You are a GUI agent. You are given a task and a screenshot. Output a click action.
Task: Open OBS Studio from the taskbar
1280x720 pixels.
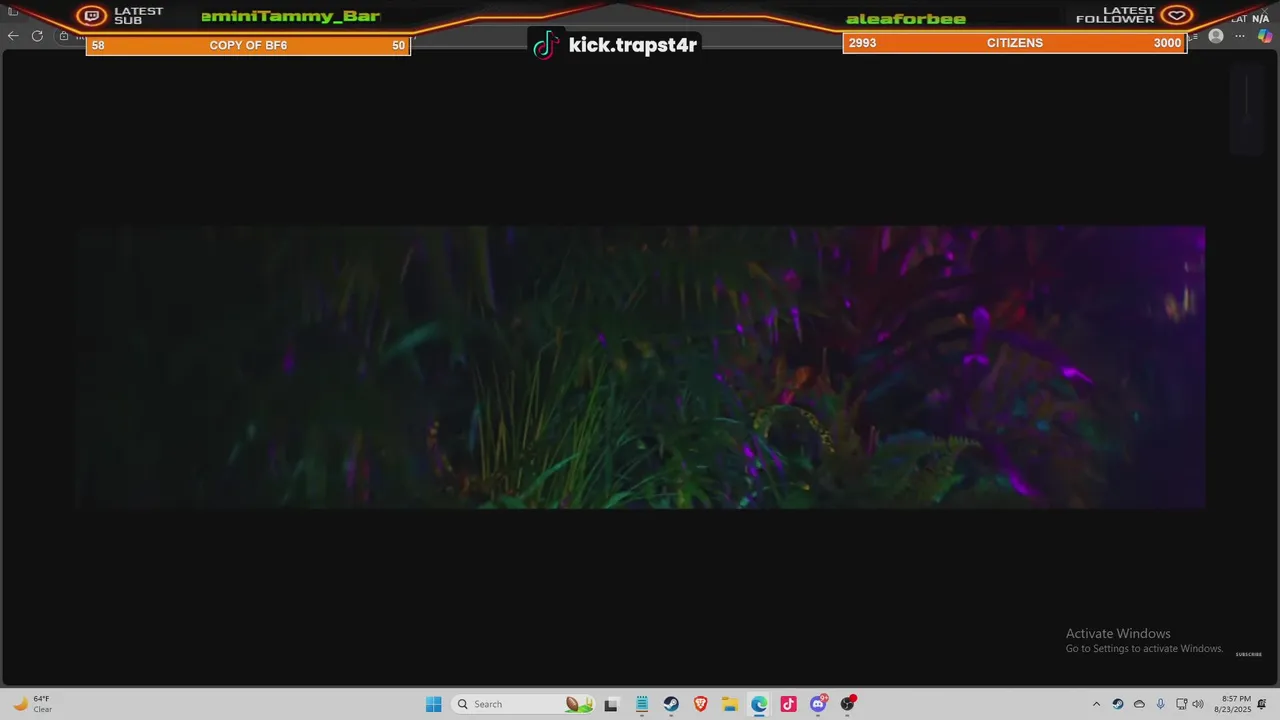click(x=848, y=704)
